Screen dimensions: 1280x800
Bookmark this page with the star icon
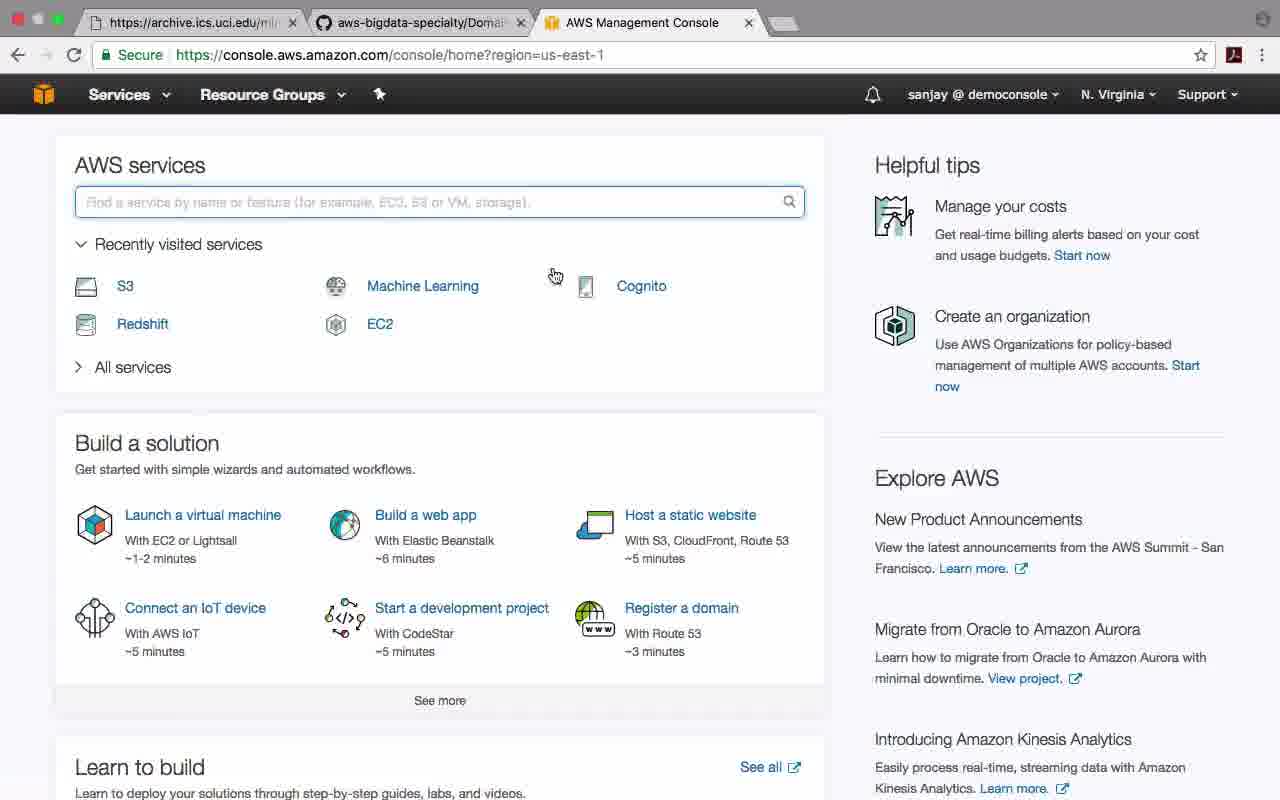1201,55
